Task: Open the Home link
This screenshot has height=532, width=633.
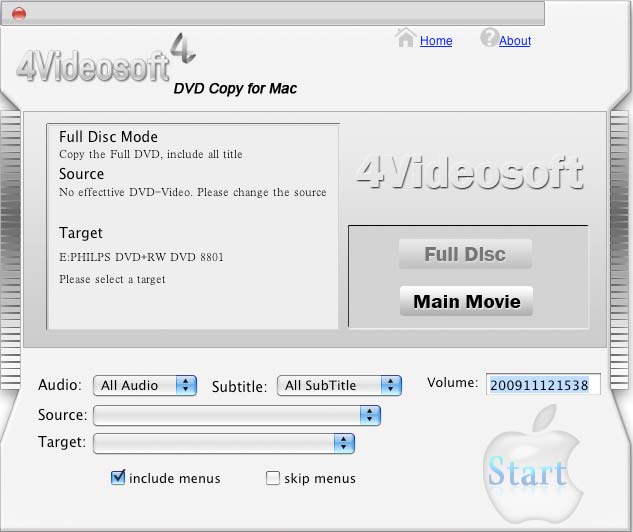Action: [436, 41]
